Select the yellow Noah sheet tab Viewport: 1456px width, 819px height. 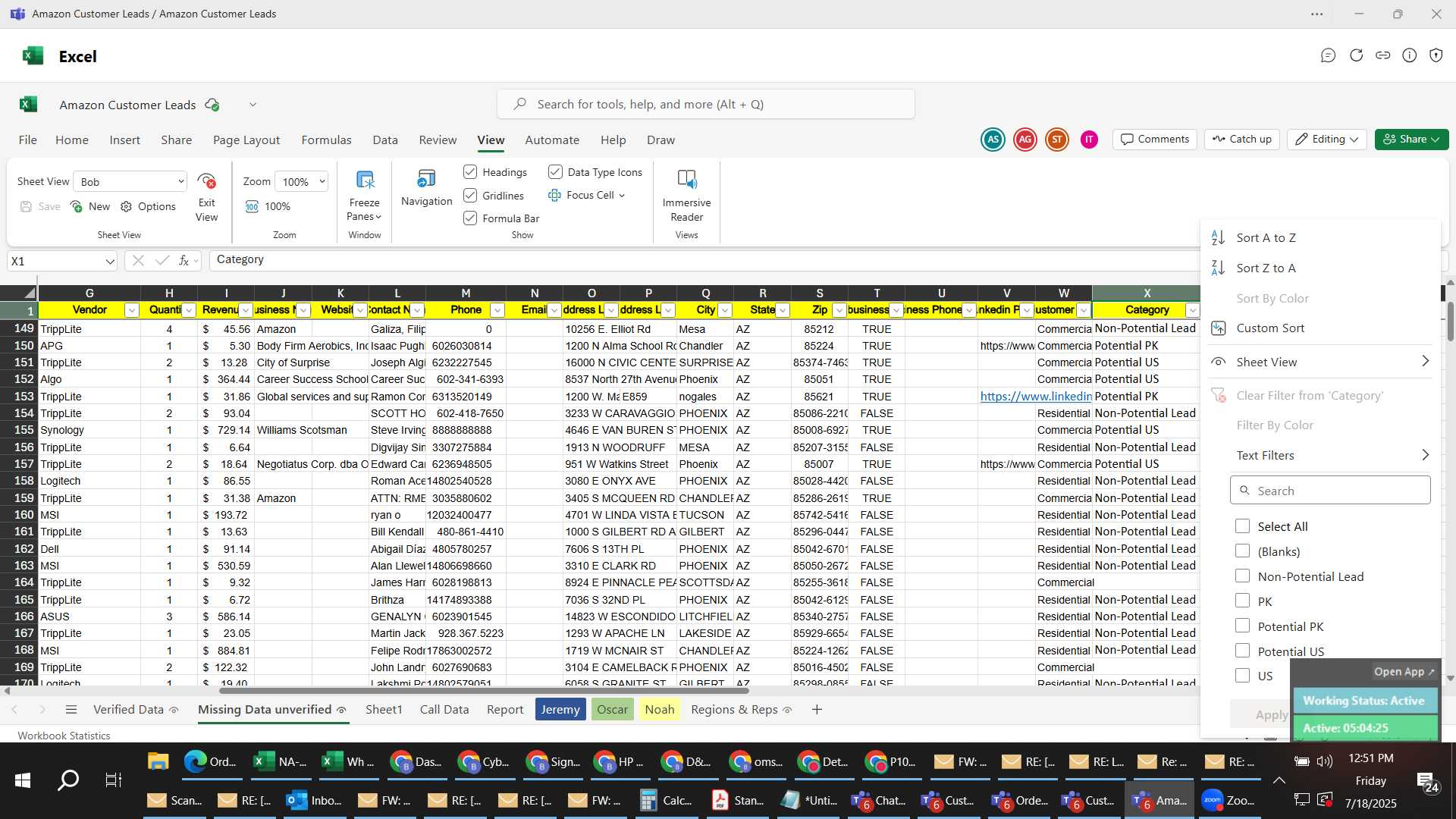tap(659, 709)
